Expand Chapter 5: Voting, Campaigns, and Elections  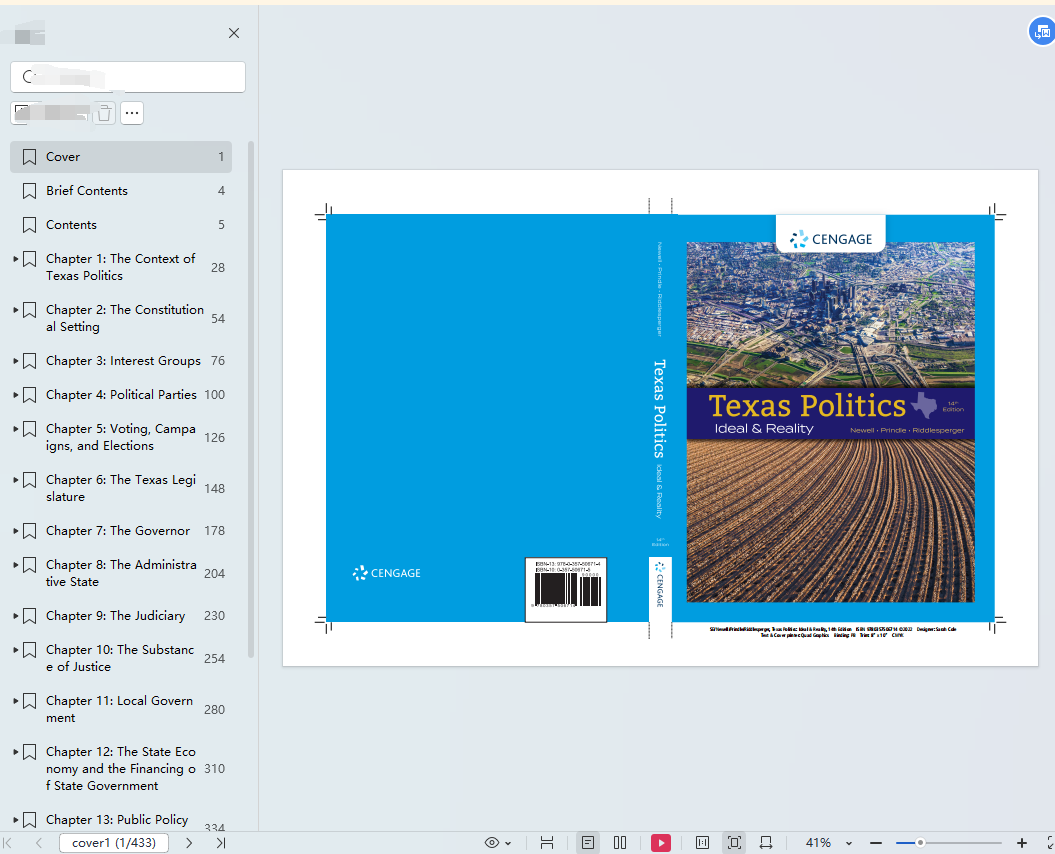(x=15, y=429)
